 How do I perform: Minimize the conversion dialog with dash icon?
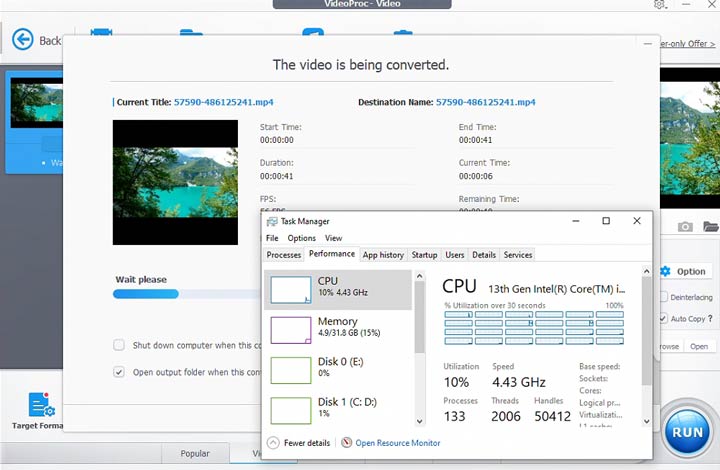click(647, 44)
